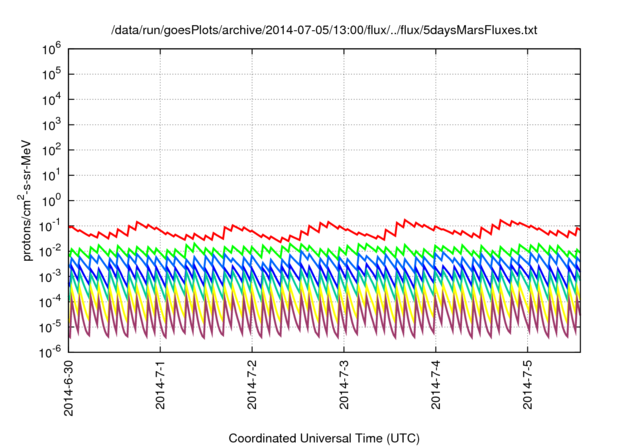Click the 10^-3 y-axis tick label
Screen dimensions: 640x448
[x=51, y=277]
